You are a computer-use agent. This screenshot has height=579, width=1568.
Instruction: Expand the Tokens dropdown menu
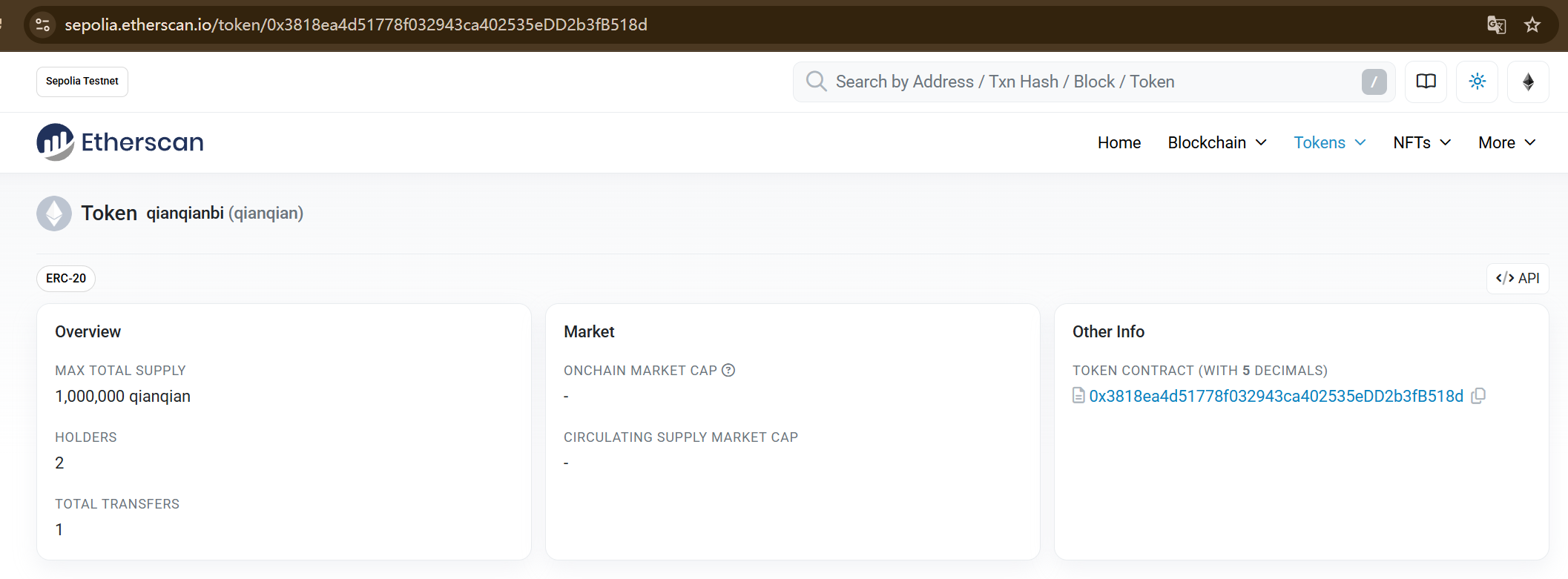tap(1329, 142)
